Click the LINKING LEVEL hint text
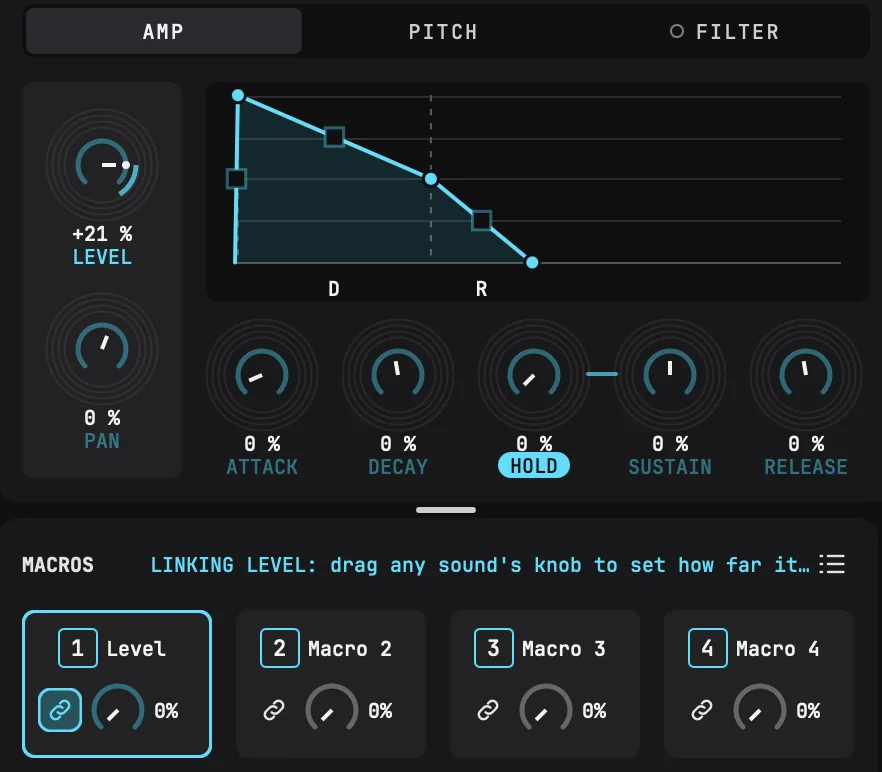 coord(480,564)
